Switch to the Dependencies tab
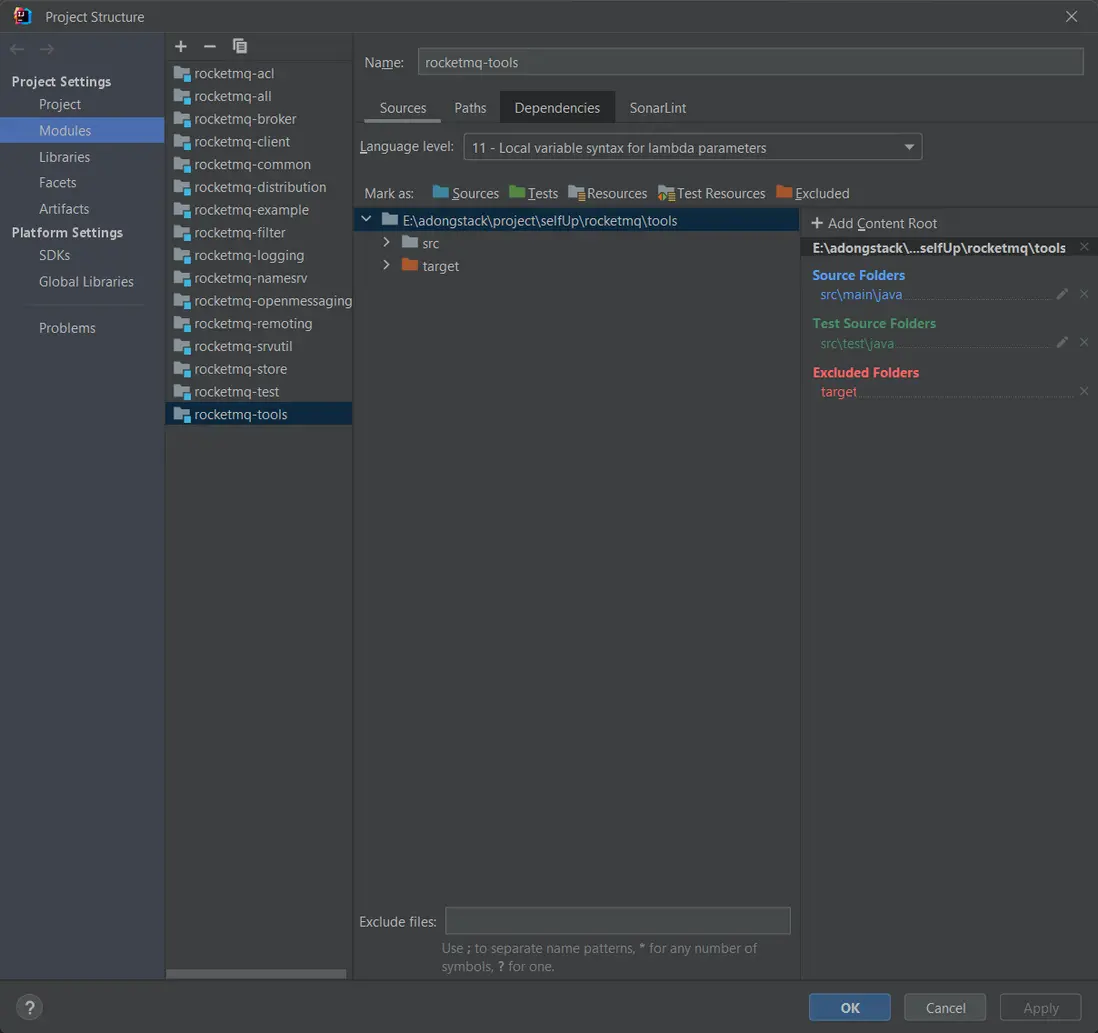 pyautogui.click(x=557, y=108)
